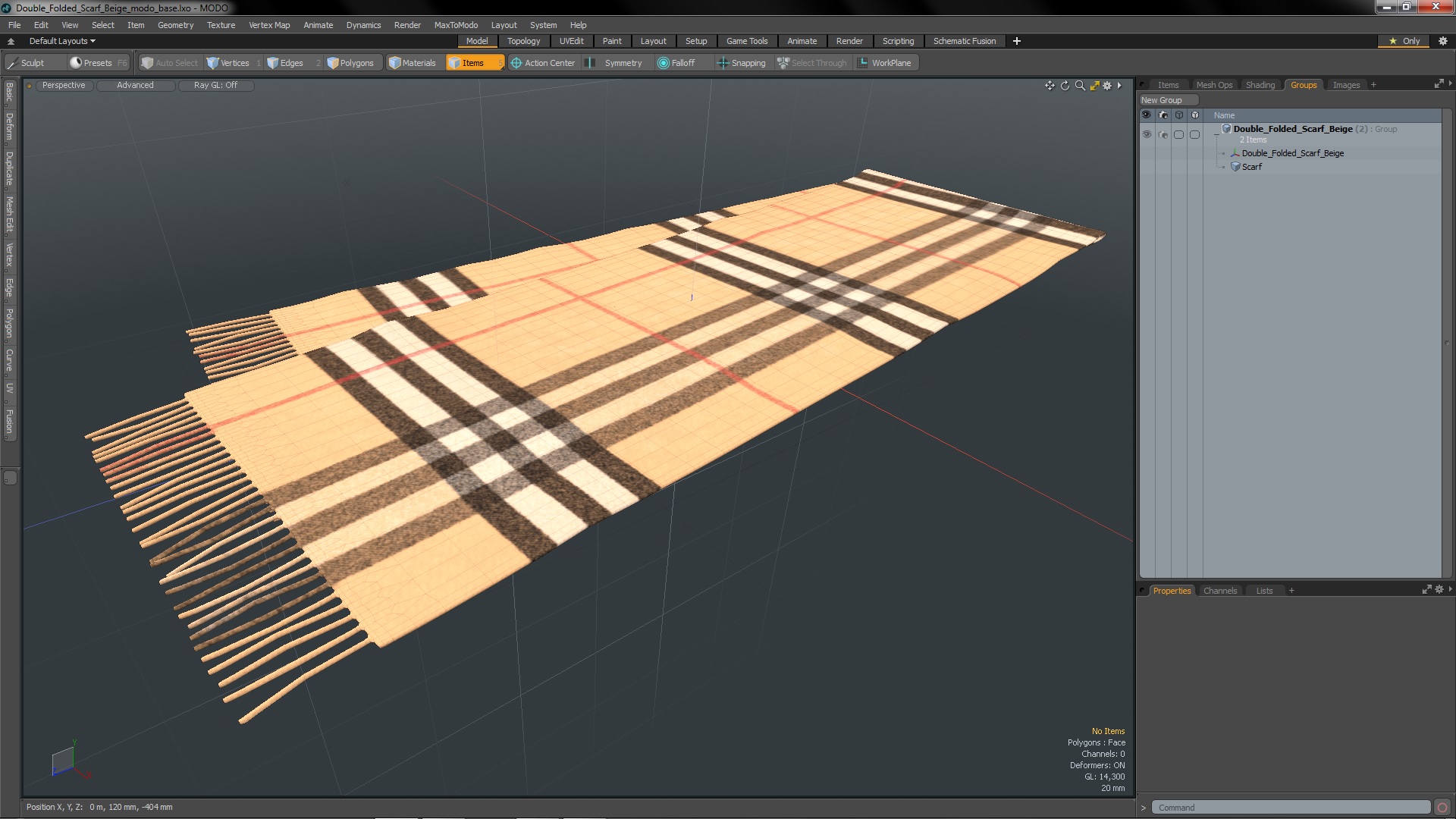Toggle visibility eye for Double_Folded_Scarf_Beige group
Screen dimensions: 1456x819
pyautogui.click(x=1147, y=134)
